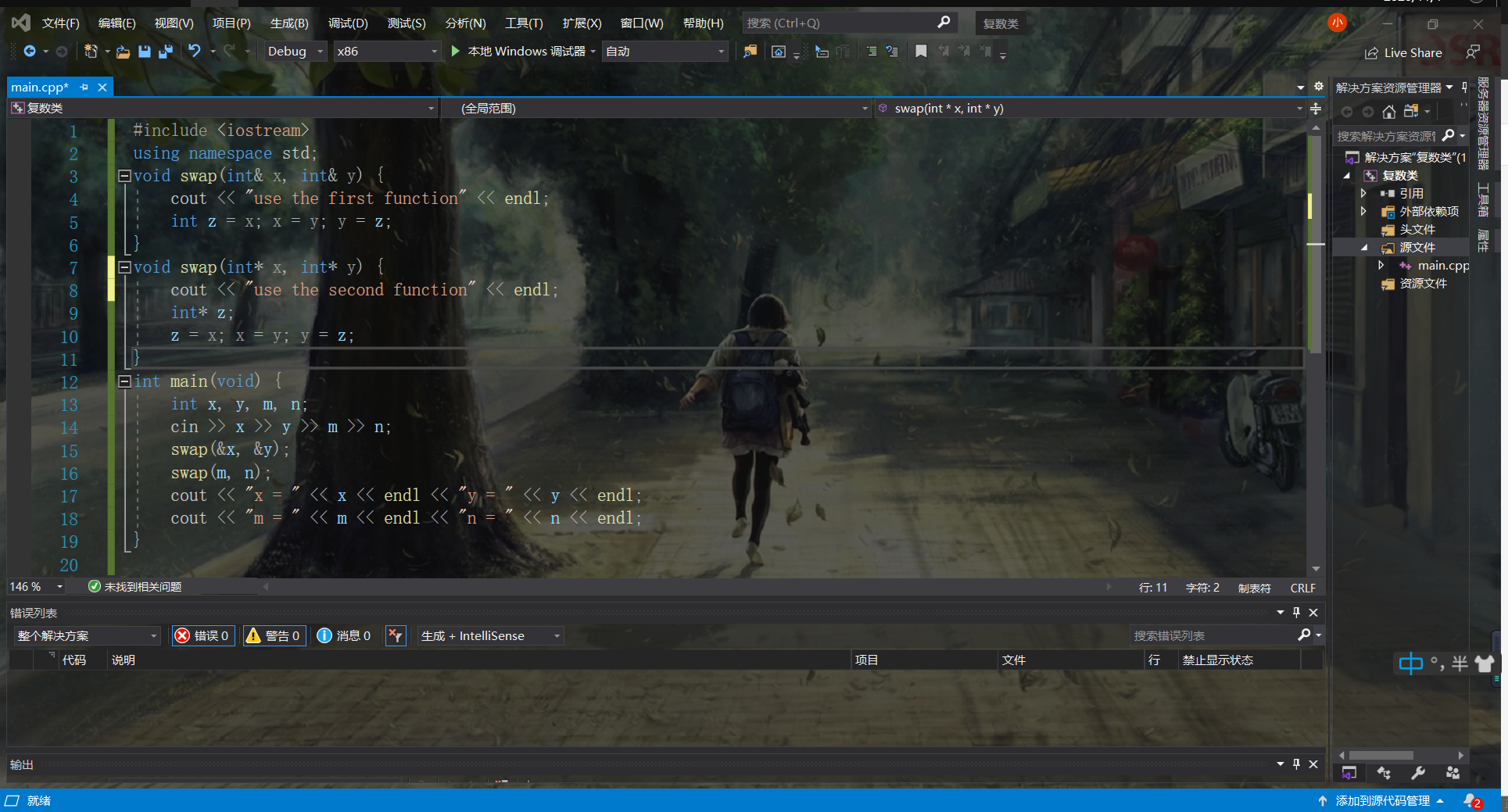Open the 整个解决方案 scope dropdown
Image resolution: width=1508 pixels, height=812 pixels.
(x=86, y=636)
